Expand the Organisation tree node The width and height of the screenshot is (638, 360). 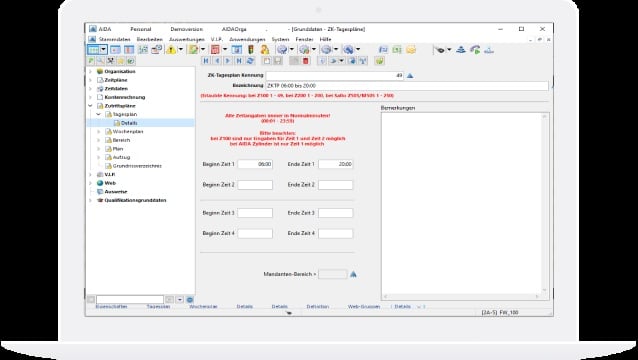[91, 72]
